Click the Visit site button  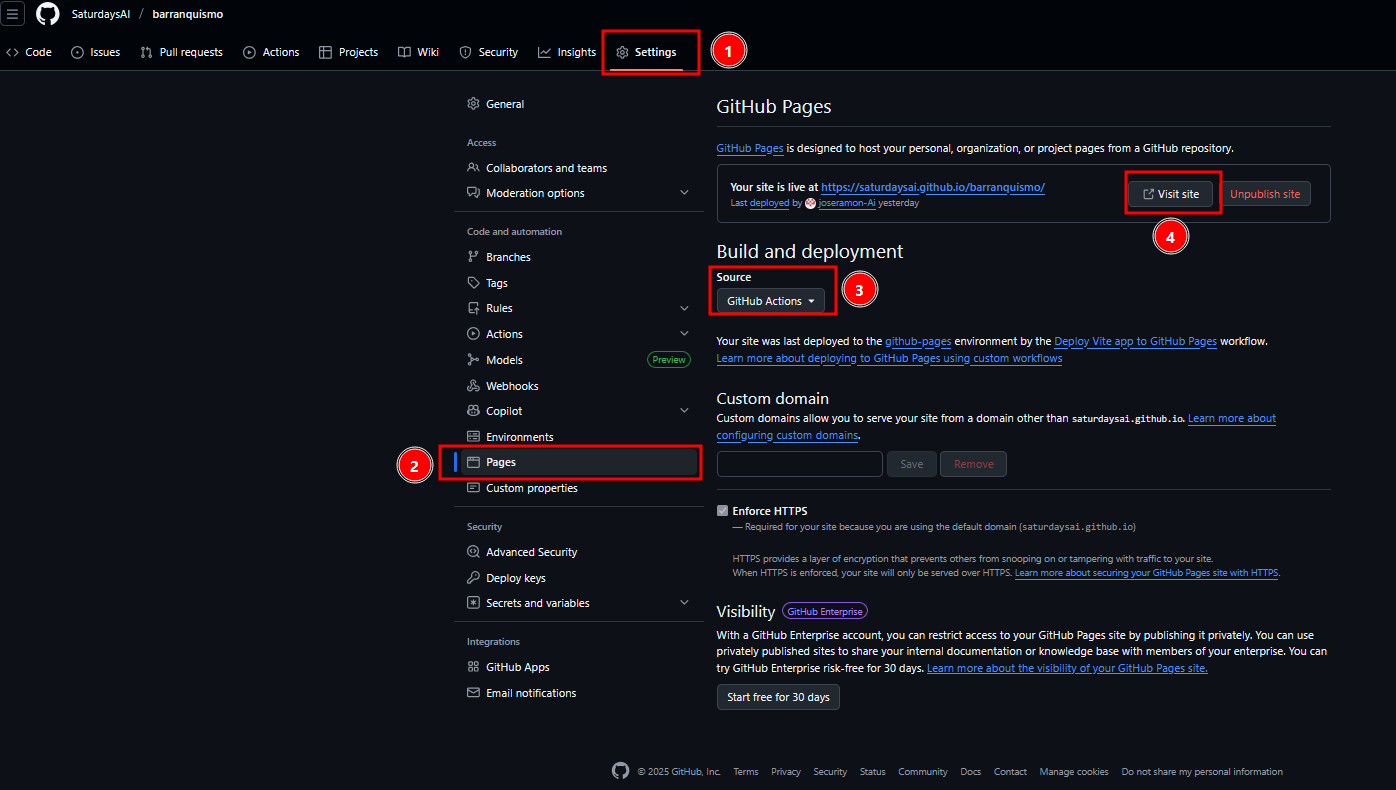pyautogui.click(x=1171, y=194)
